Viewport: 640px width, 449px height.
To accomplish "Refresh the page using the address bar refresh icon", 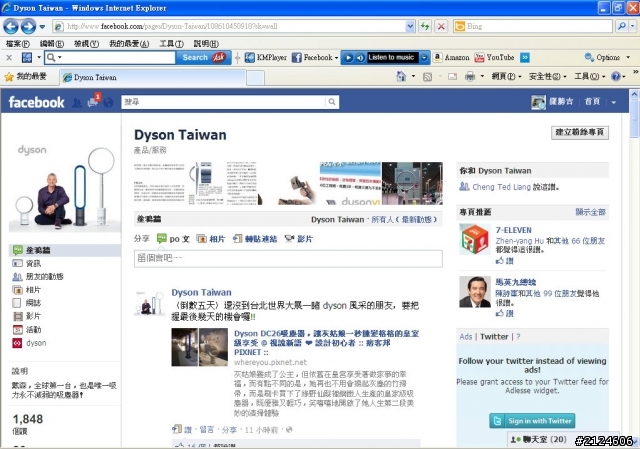I will [425, 27].
